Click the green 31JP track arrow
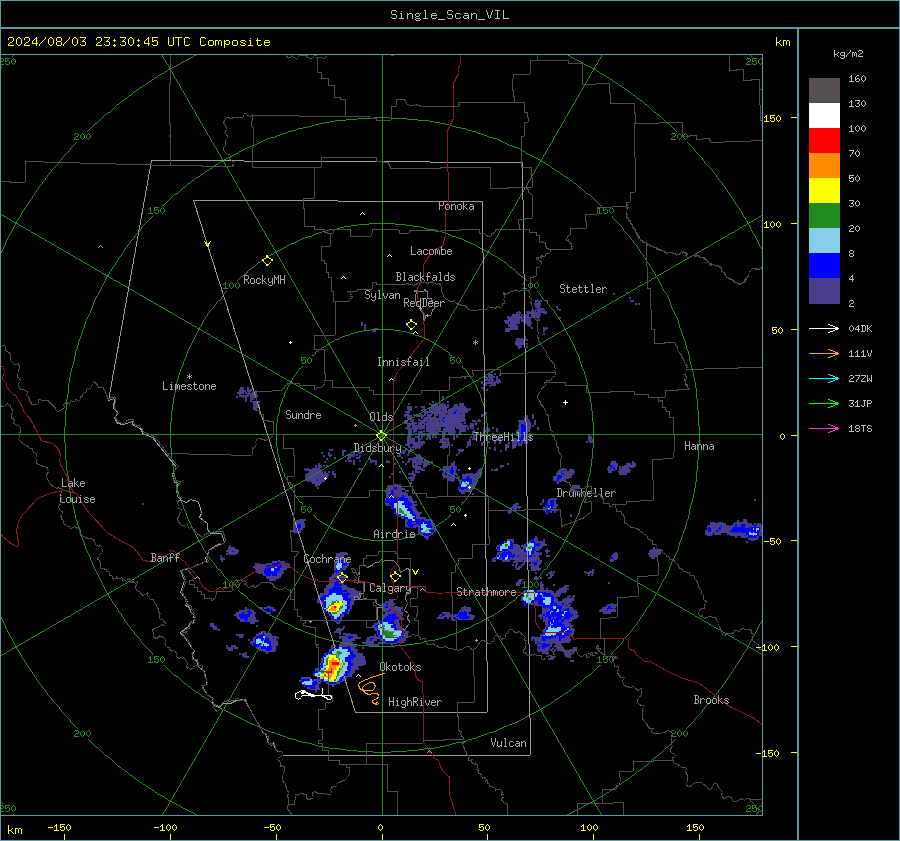 (824, 404)
